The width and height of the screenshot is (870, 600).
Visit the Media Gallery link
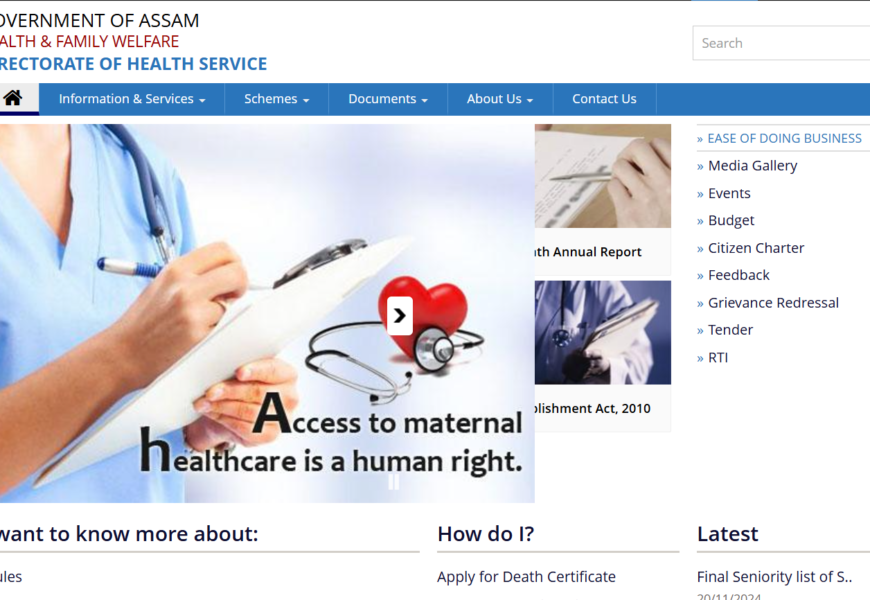coord(752,166)
